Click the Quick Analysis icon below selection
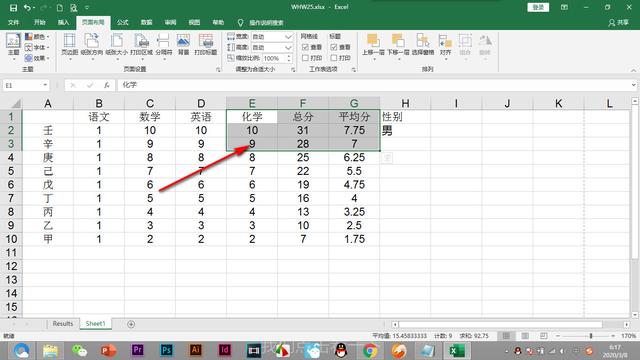Viewport: 640px width, 360px height. pos(387,158)
